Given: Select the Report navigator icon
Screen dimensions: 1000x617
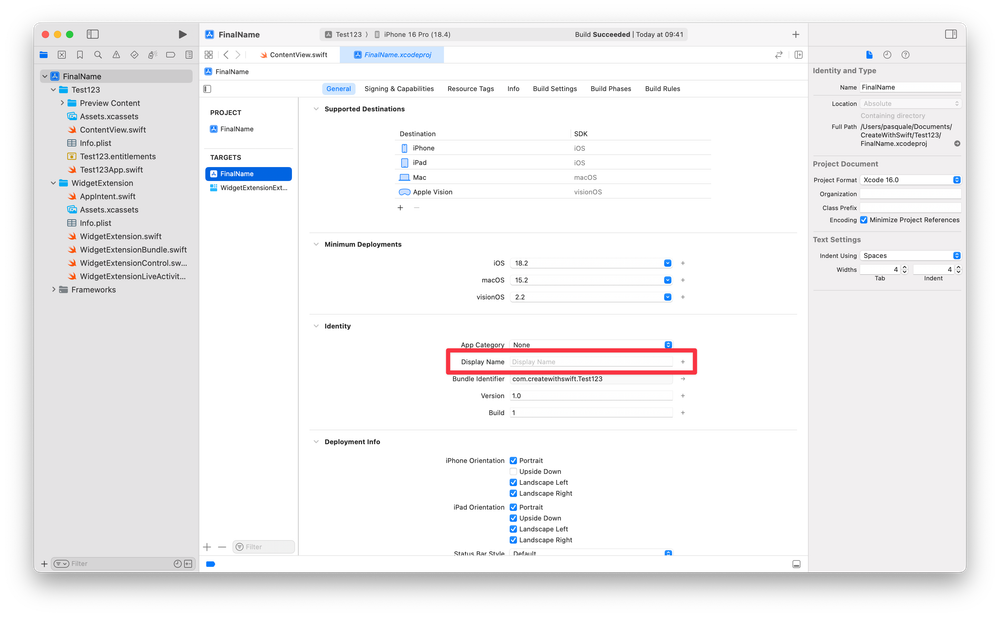Looking at the screenshot, I should 189,54.
